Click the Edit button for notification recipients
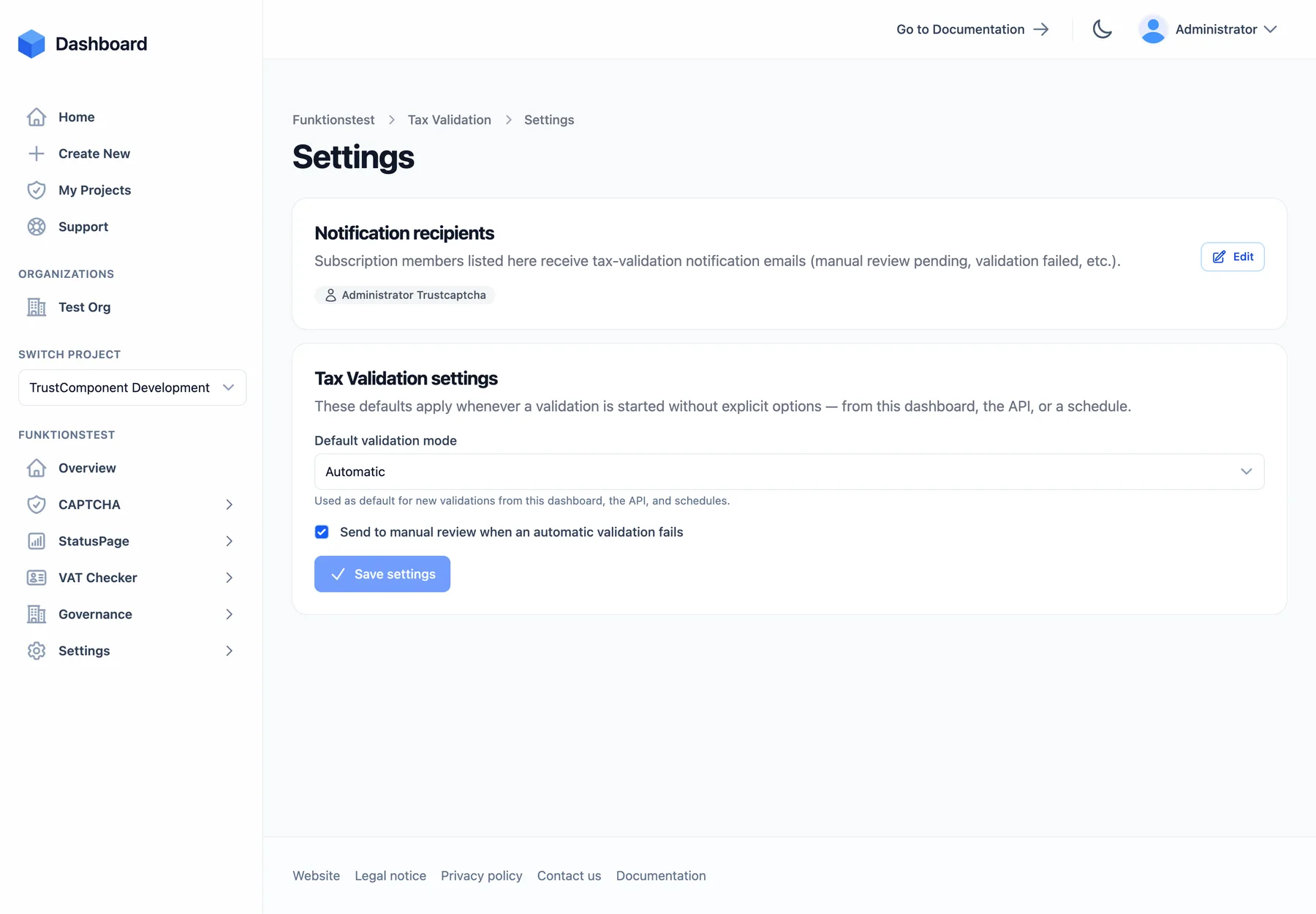Viewport: 1316px width, 914px height. (1232, 257)
